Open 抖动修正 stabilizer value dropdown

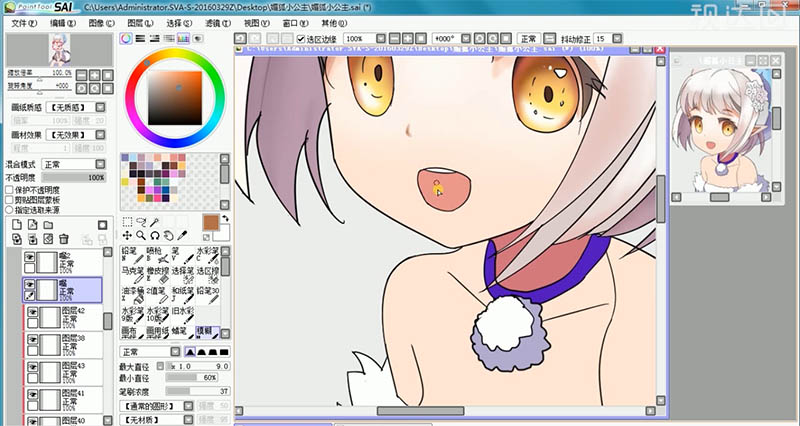pos(617,39)
